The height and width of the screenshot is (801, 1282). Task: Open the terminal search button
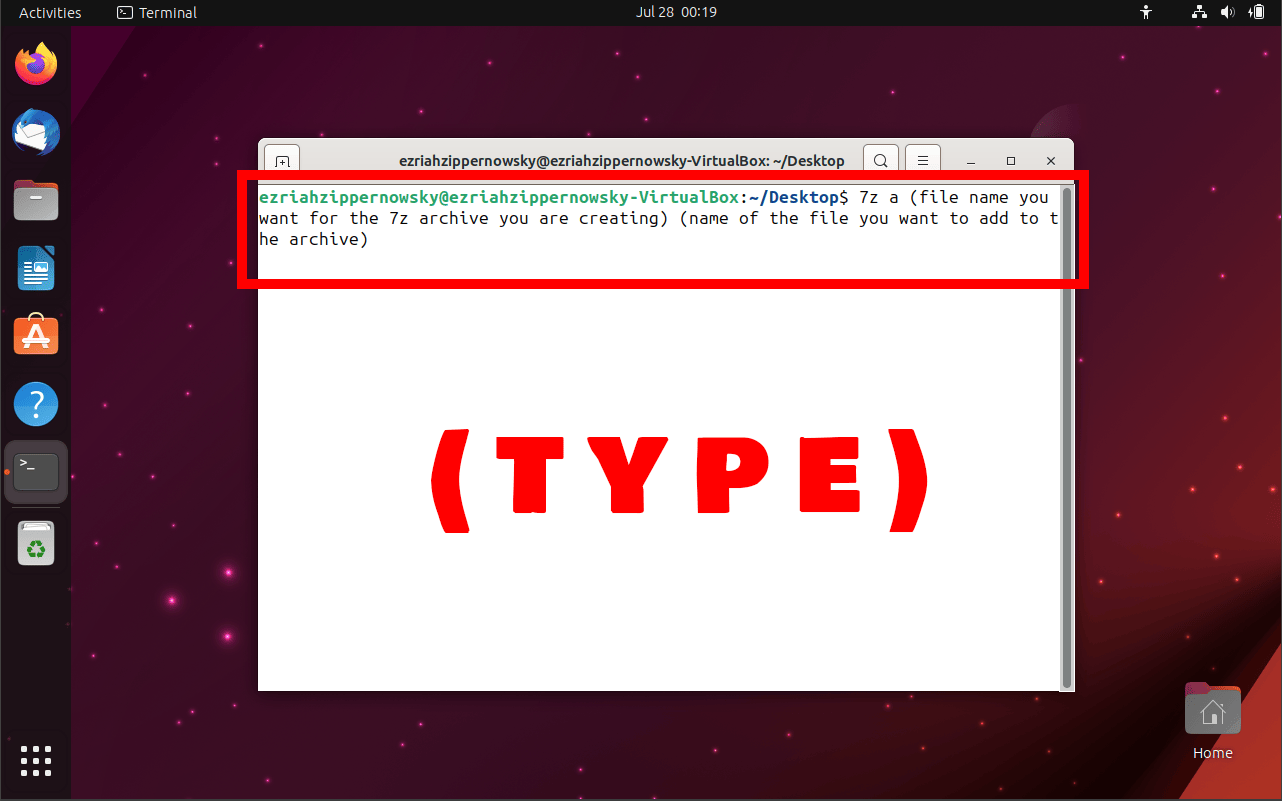tap(880, 160)
